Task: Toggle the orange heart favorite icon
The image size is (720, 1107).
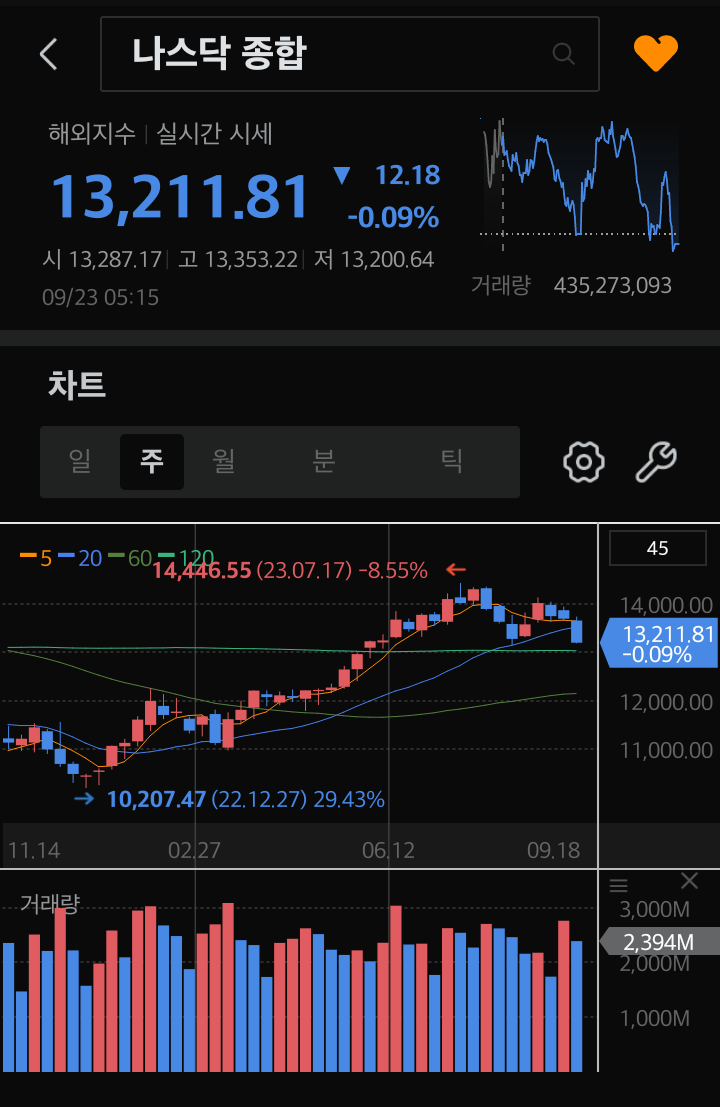Action: (656, 53)
